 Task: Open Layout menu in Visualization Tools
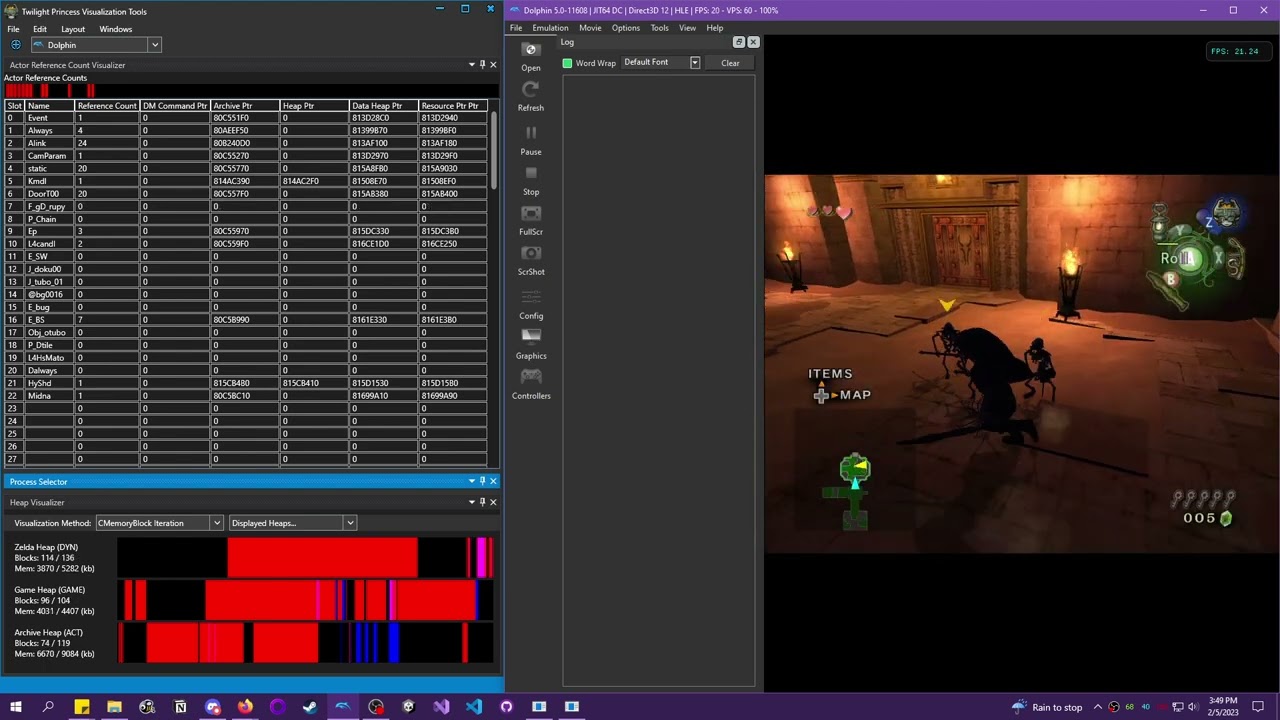coord(73,29)
